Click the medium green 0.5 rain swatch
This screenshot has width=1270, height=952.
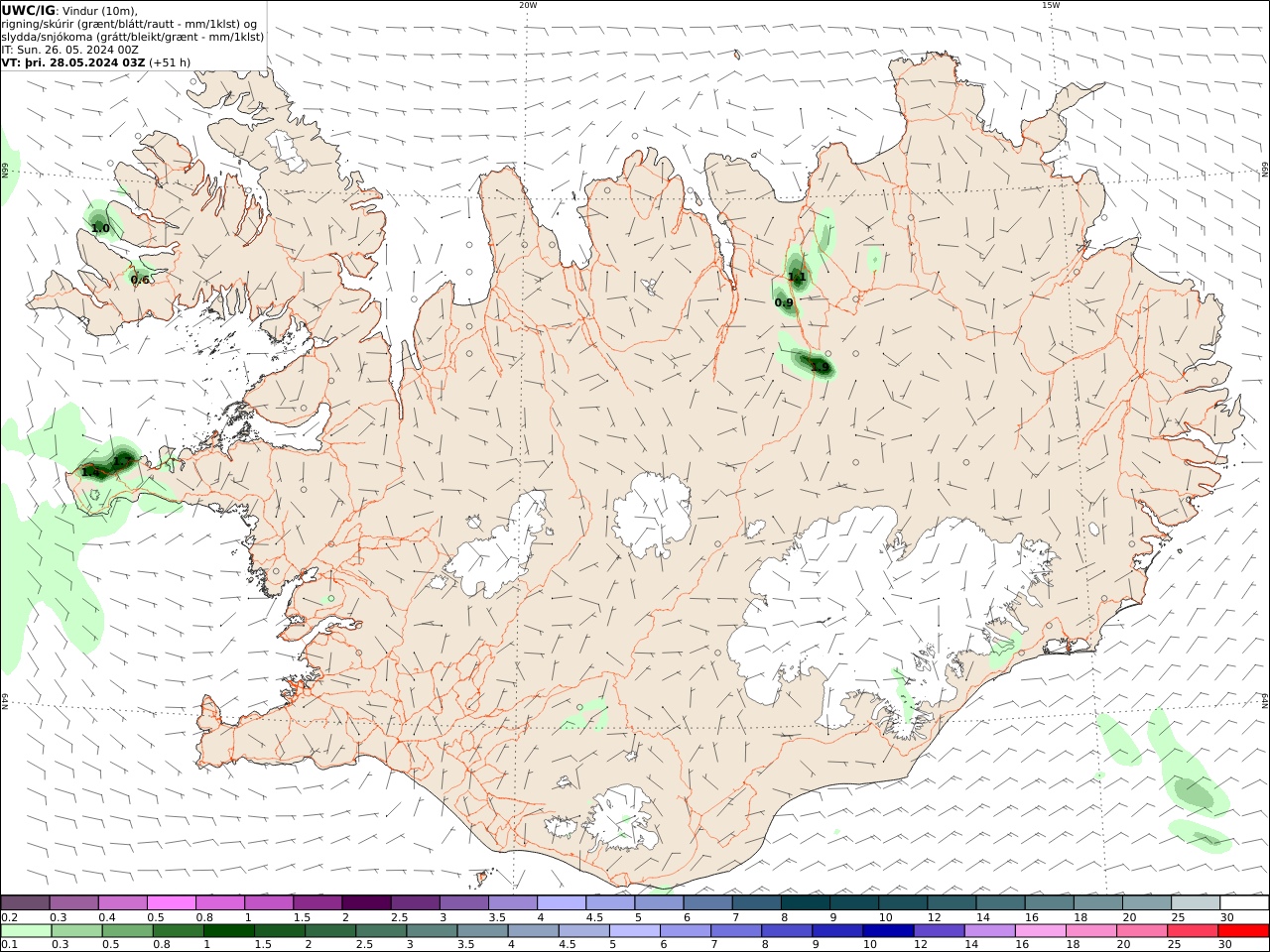tap(126, 931)
